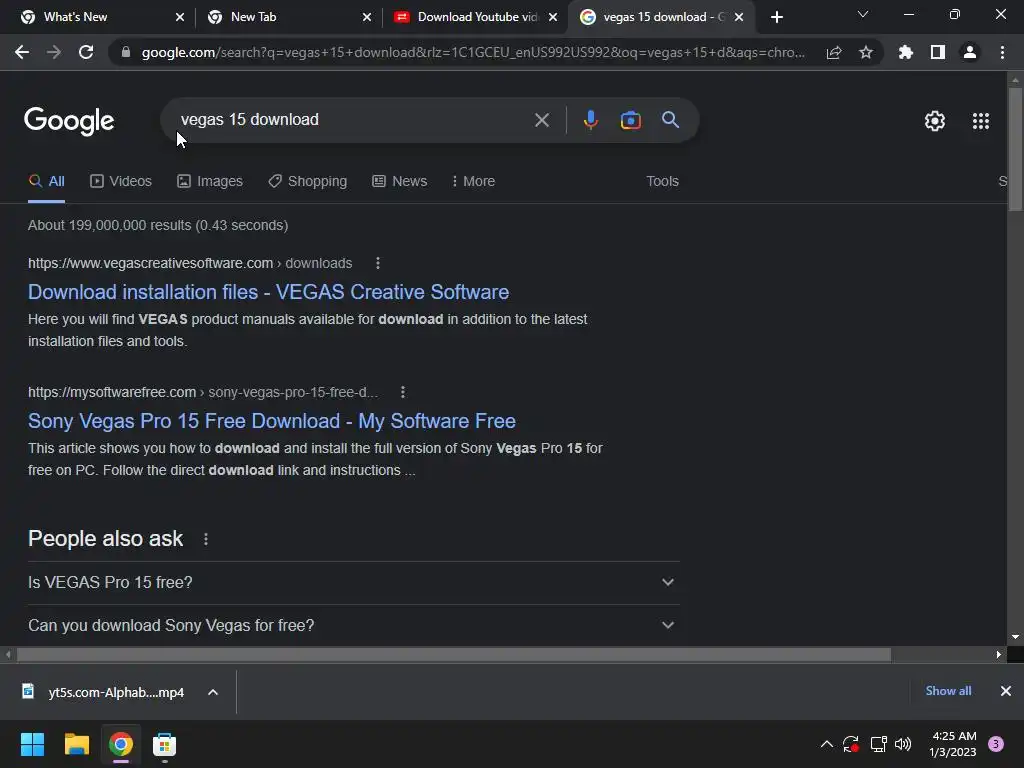
Task: Click the Google logo
Action: pos(69,121)
